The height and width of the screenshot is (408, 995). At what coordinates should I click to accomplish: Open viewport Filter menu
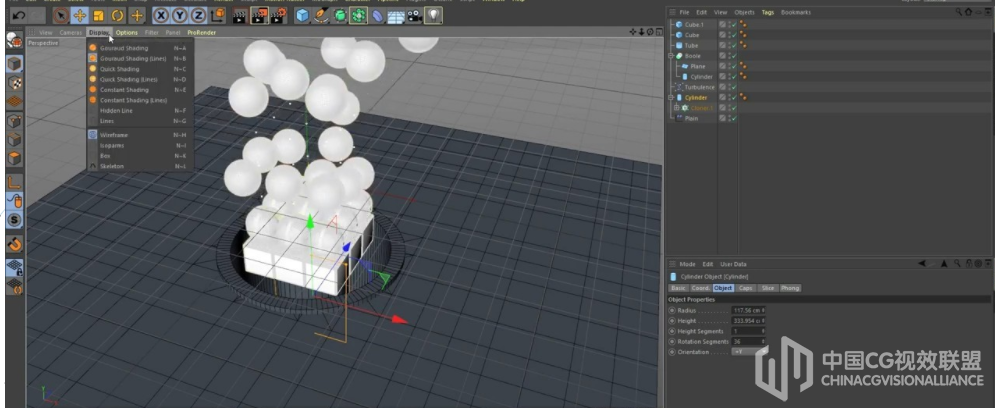152,32
